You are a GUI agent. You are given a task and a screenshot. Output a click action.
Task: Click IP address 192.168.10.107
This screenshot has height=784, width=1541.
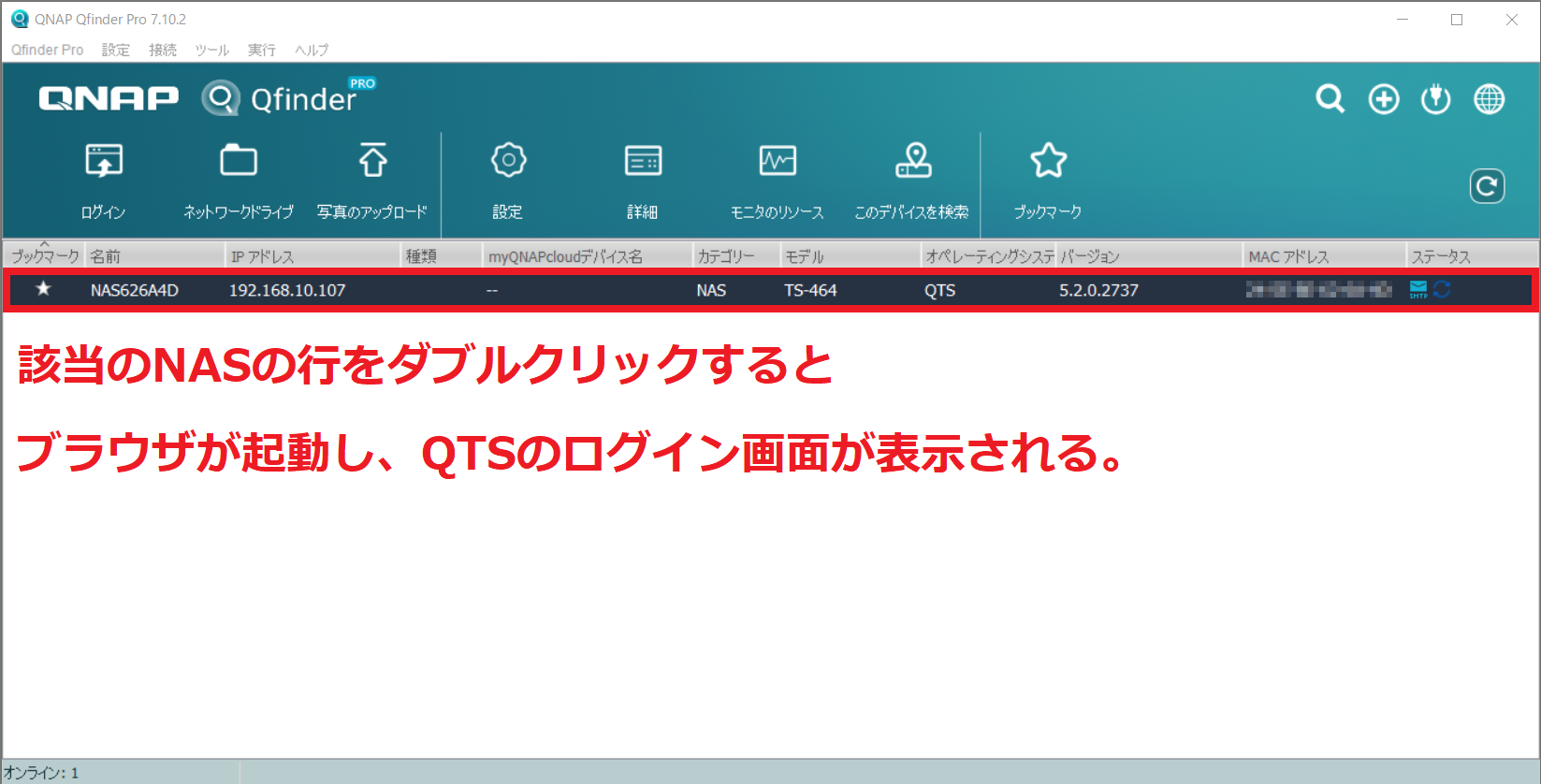pyautogui.click(x=287, y=290)
